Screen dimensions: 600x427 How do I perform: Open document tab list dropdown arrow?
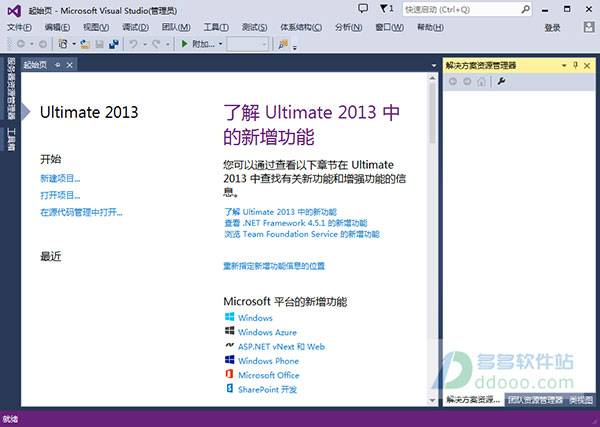pyautogui.click(x=434, y=66)
